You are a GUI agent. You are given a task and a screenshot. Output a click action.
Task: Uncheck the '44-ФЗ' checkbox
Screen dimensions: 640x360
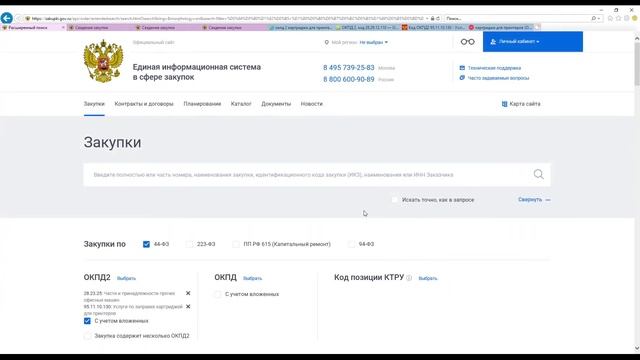146,244
